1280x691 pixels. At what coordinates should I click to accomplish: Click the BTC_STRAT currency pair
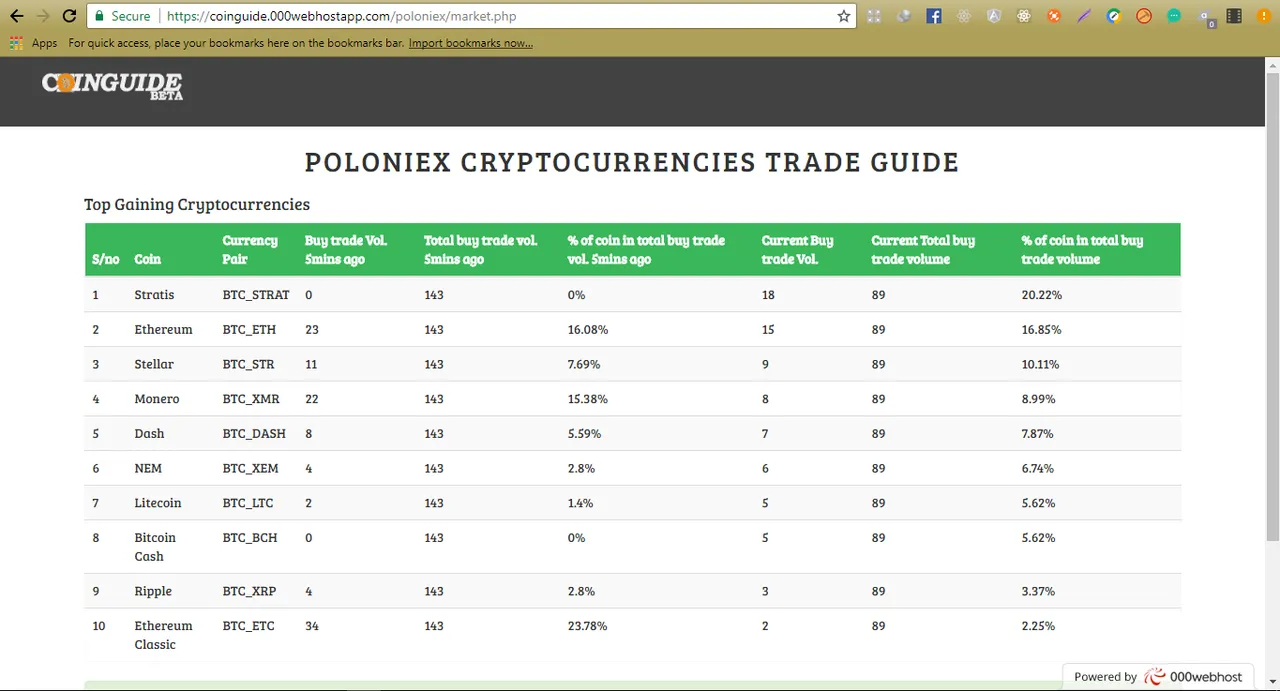(256, 295)
